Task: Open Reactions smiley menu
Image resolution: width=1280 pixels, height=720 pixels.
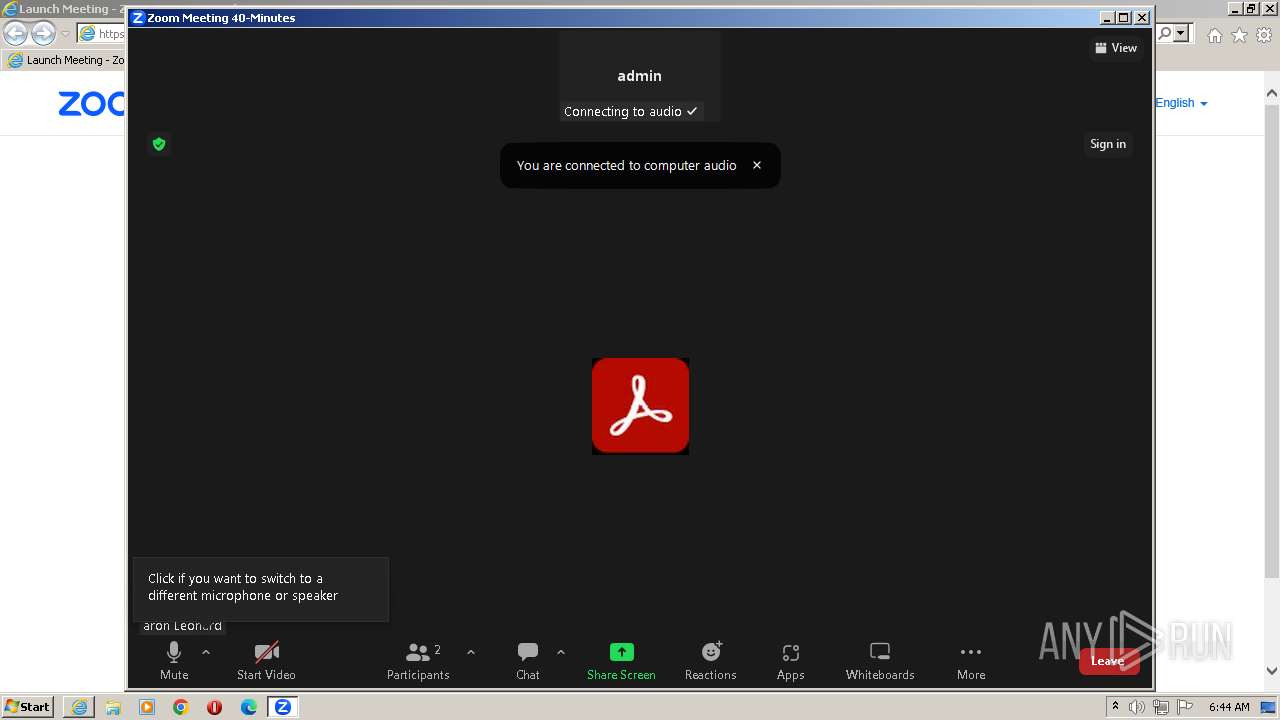Action: [x=711, y=661]
